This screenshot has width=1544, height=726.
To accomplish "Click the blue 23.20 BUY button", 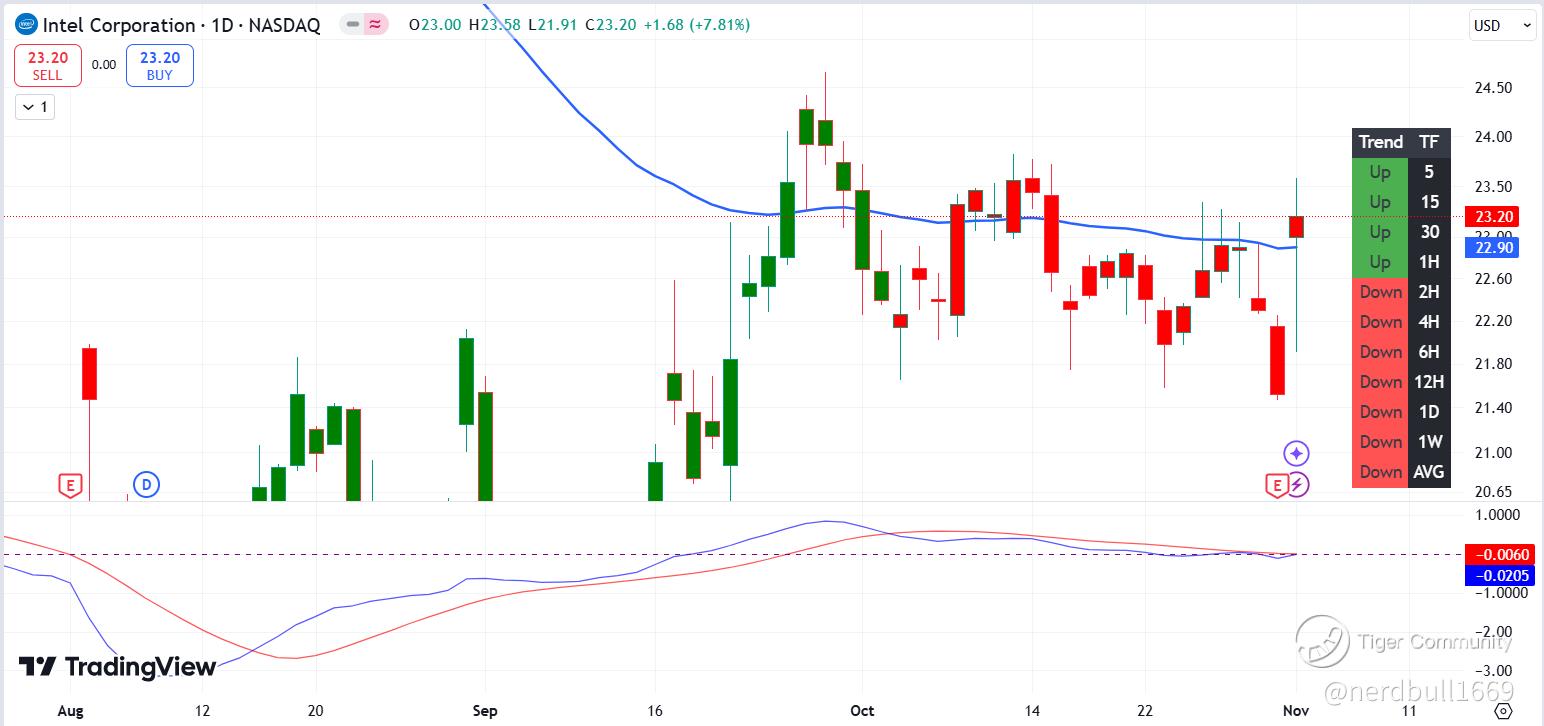I will (x=160, y=65).
